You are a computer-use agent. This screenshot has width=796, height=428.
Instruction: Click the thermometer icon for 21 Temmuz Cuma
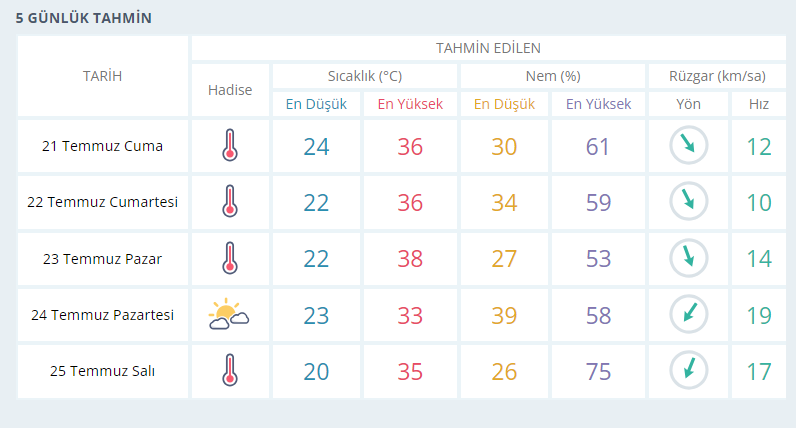pyautogui.click(x=230, y=145)
